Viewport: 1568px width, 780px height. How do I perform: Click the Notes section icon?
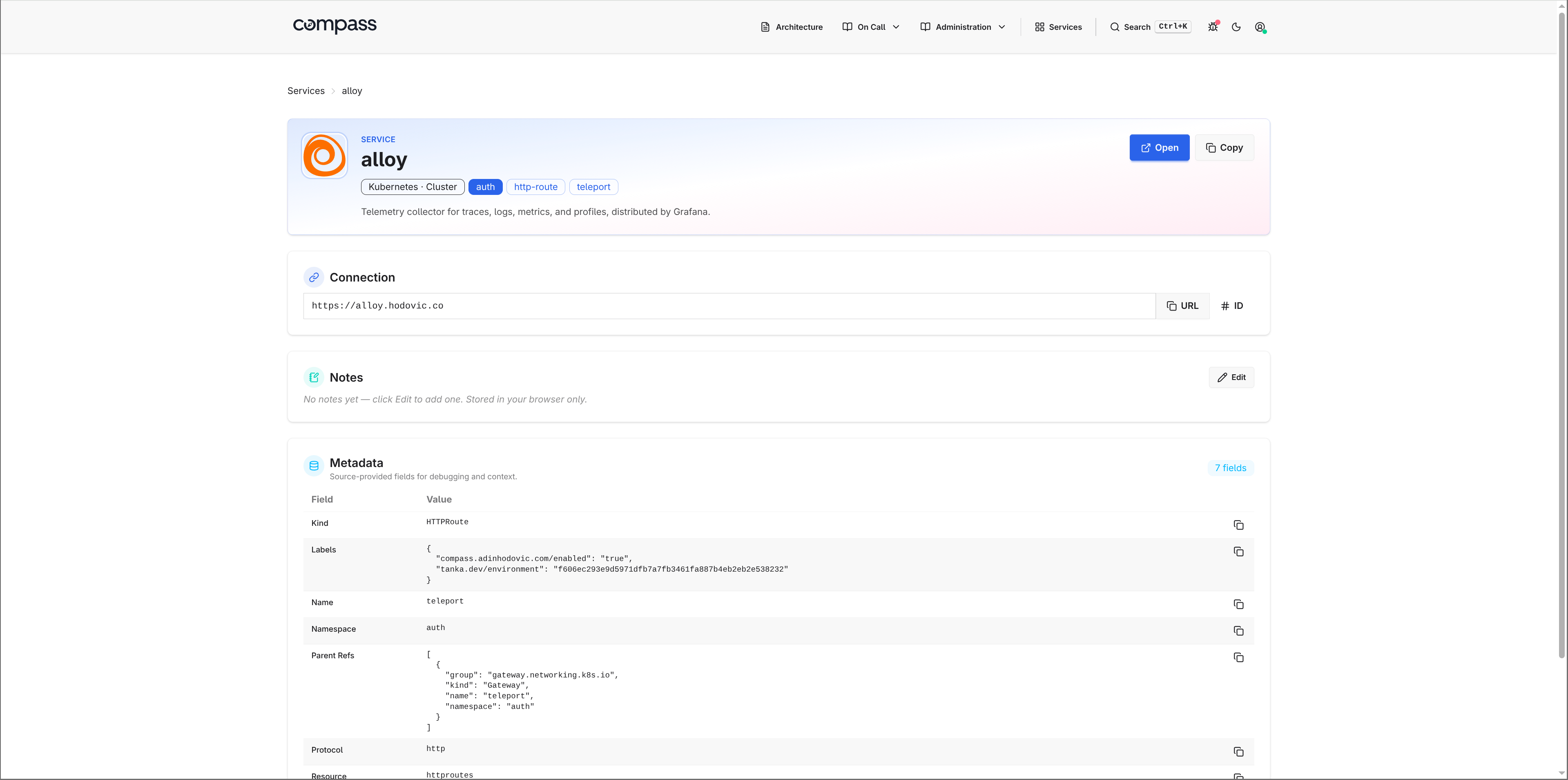pos(314,378)
